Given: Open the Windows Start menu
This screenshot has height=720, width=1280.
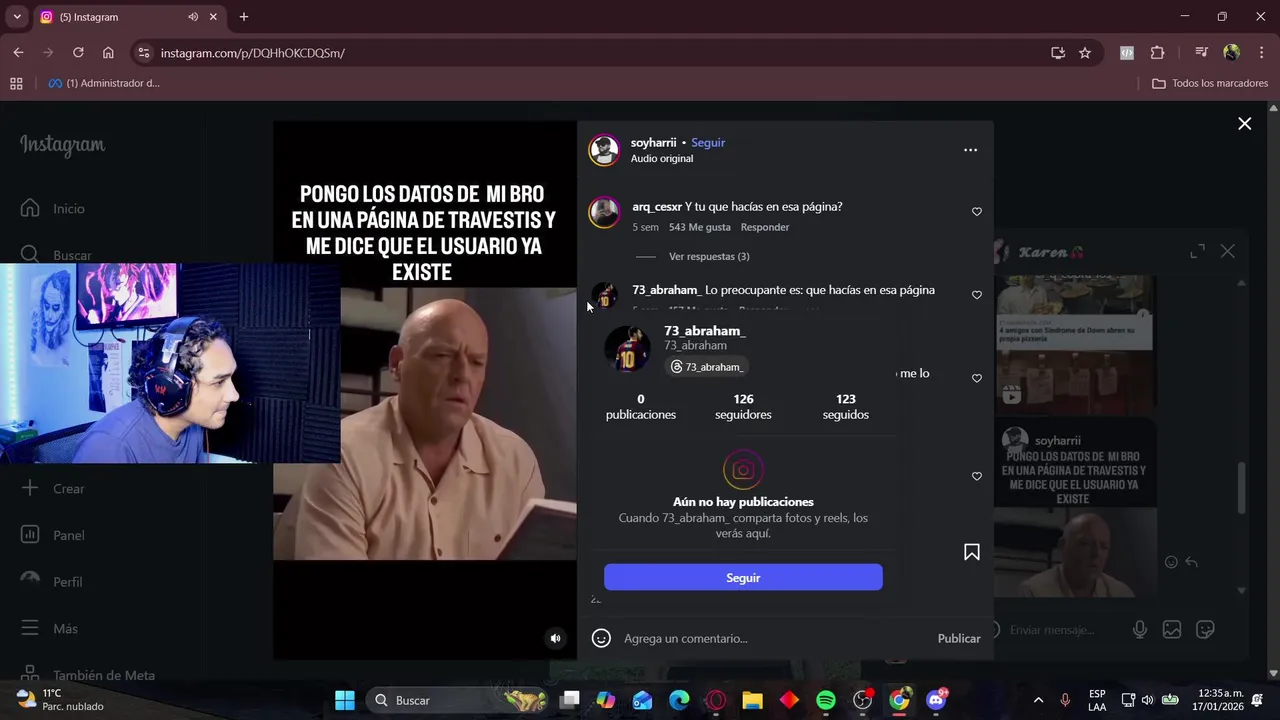Looking at the screenshot, I should click(x=345, y=700).
